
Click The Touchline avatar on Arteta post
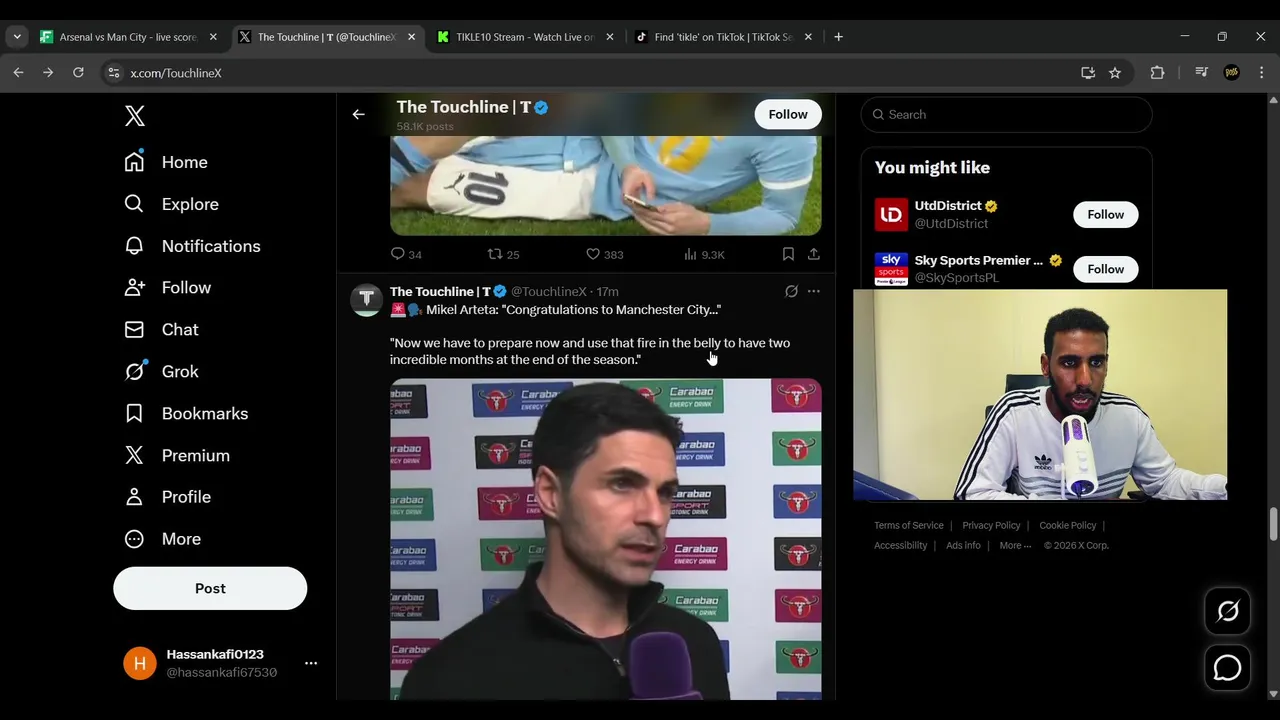click(x=366, y=300)
